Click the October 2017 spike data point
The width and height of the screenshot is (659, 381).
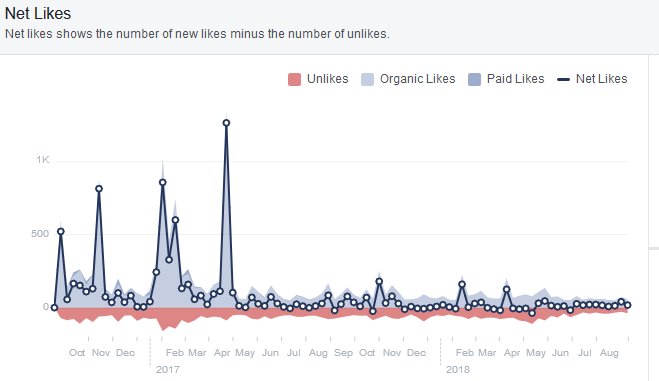pyautogui.click(x=379, y=281)
